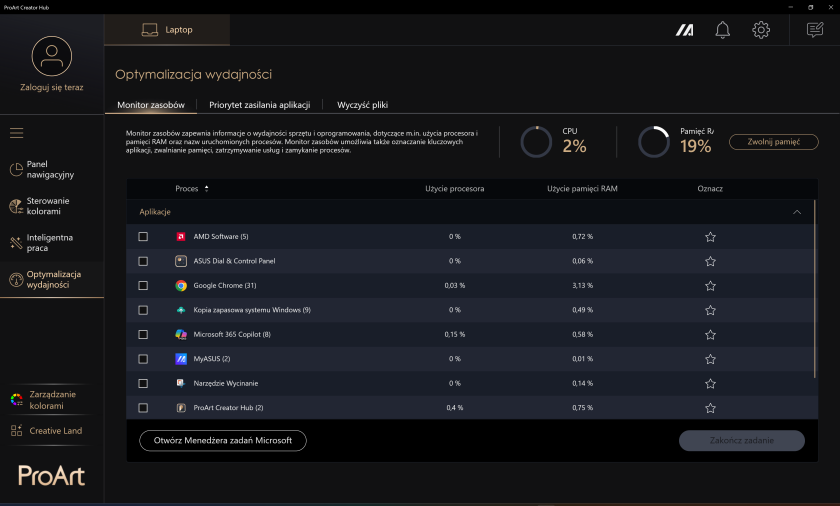This screenshot has width=840, height=506.
Task: Switch to Wyczyść pliki tab
Action: coord(362,105)
